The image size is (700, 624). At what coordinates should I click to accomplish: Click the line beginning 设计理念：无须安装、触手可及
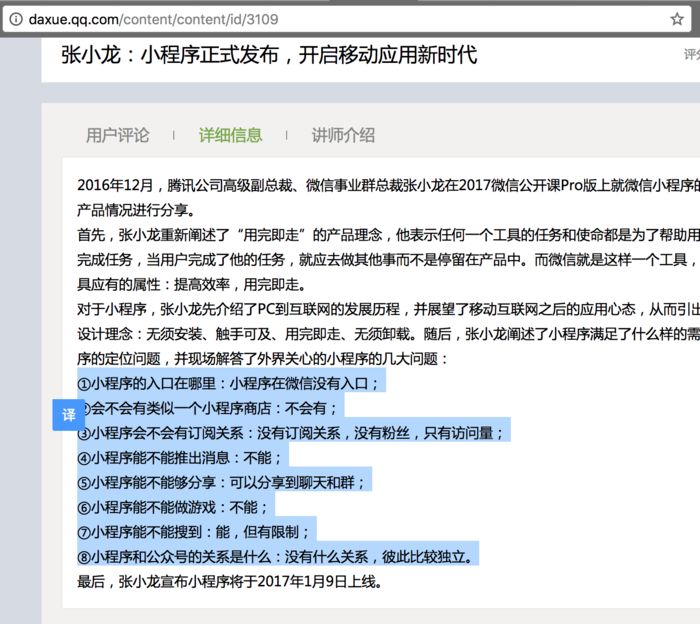(x=388, y=334)
